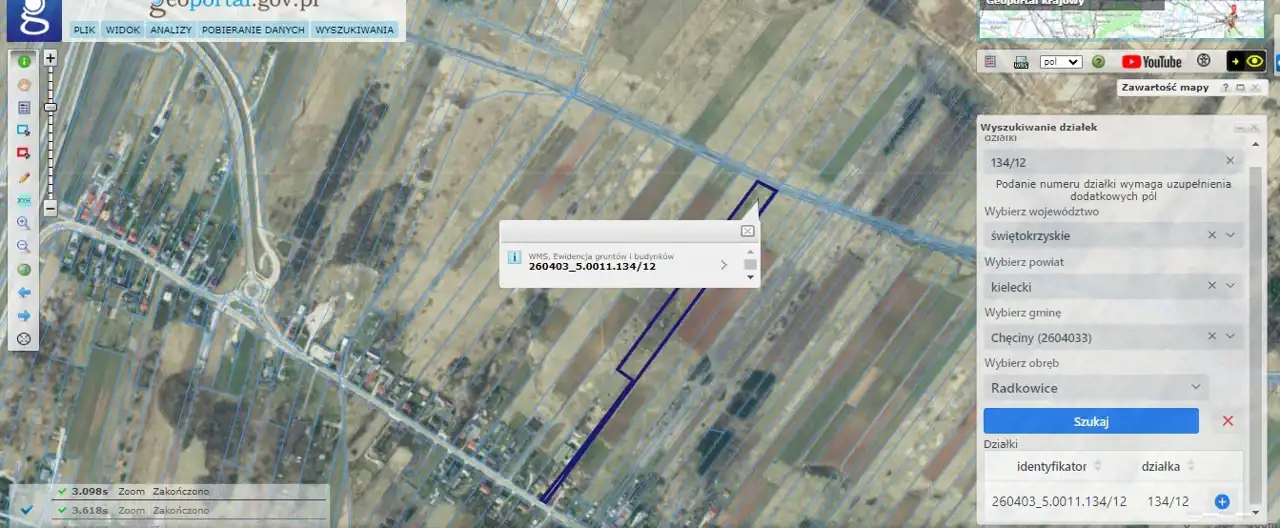This screenshot has height=528, width=1280.
Task: Maximize the Zawartość mapy panel
Action: pyautogui.click(x=1240, y=88)
